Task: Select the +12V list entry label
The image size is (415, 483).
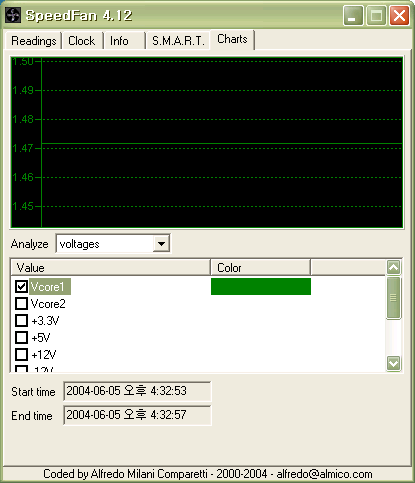Action: pyautogui.click(x=44, y=355)
